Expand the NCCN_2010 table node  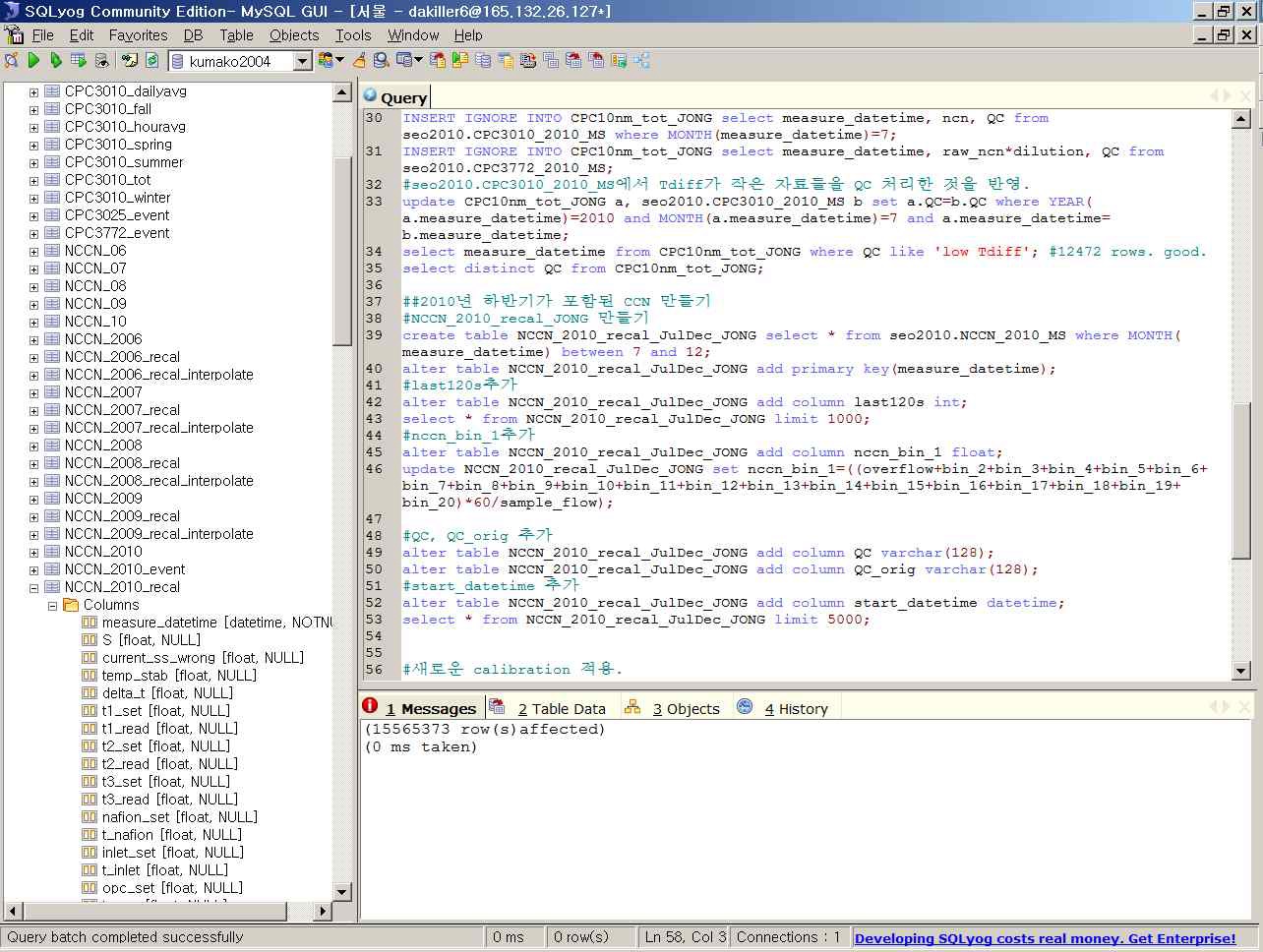(33, 552)
